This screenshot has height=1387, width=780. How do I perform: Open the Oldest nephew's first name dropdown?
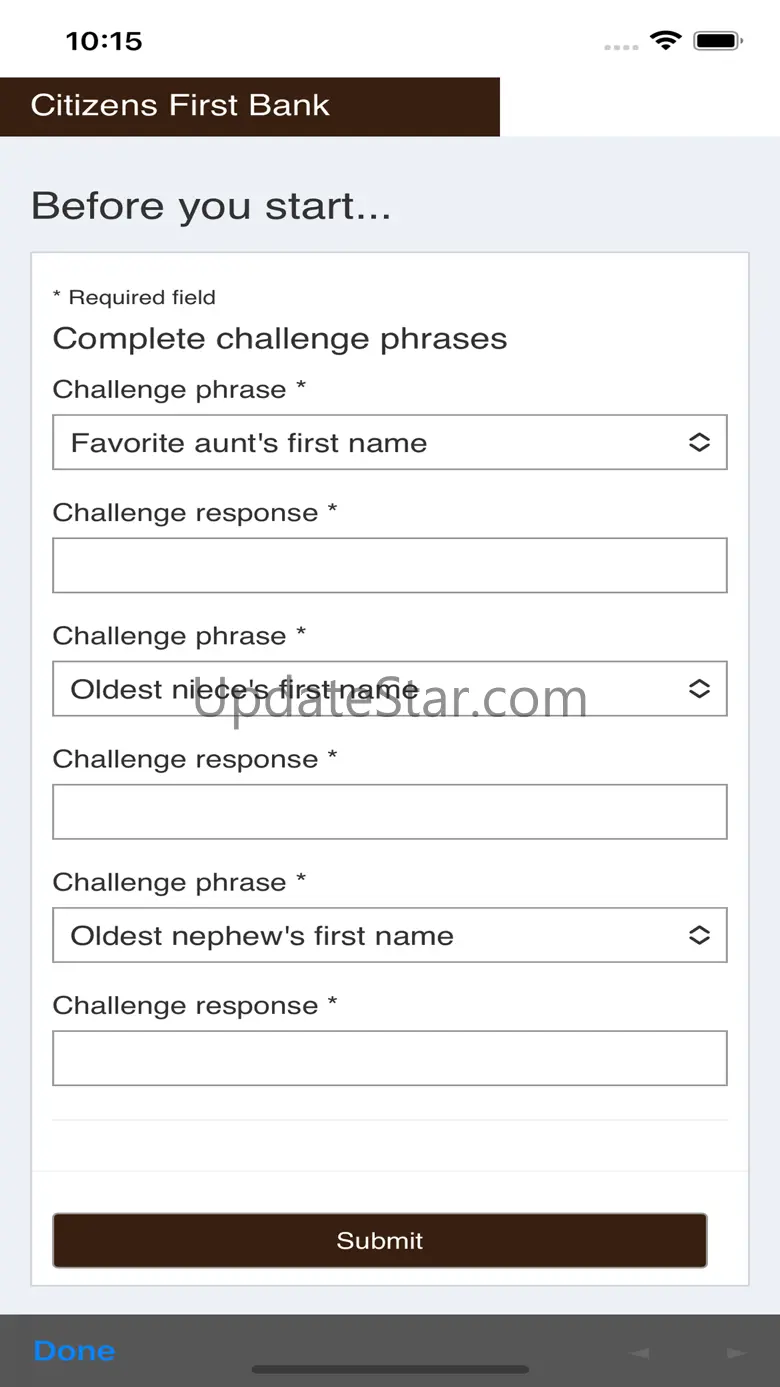click(389, 935)
